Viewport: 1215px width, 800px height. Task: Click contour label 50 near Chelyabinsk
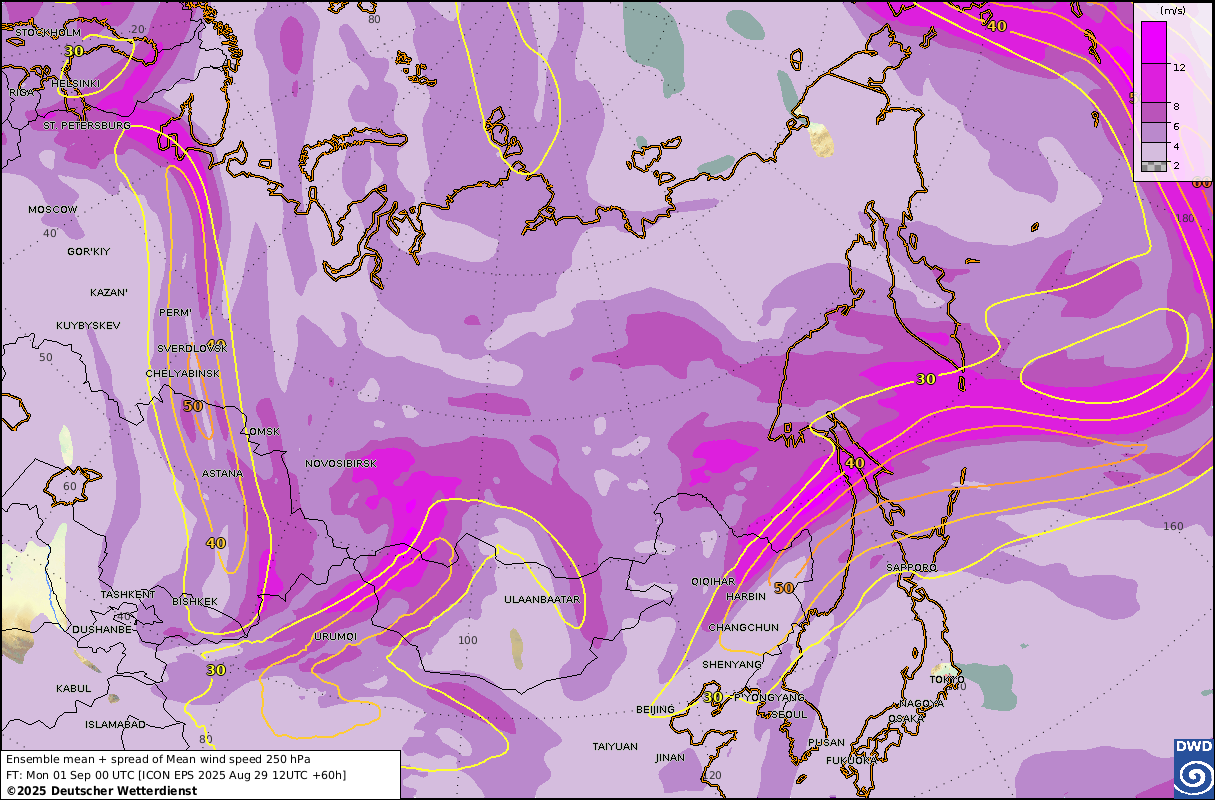pos(193,406)
